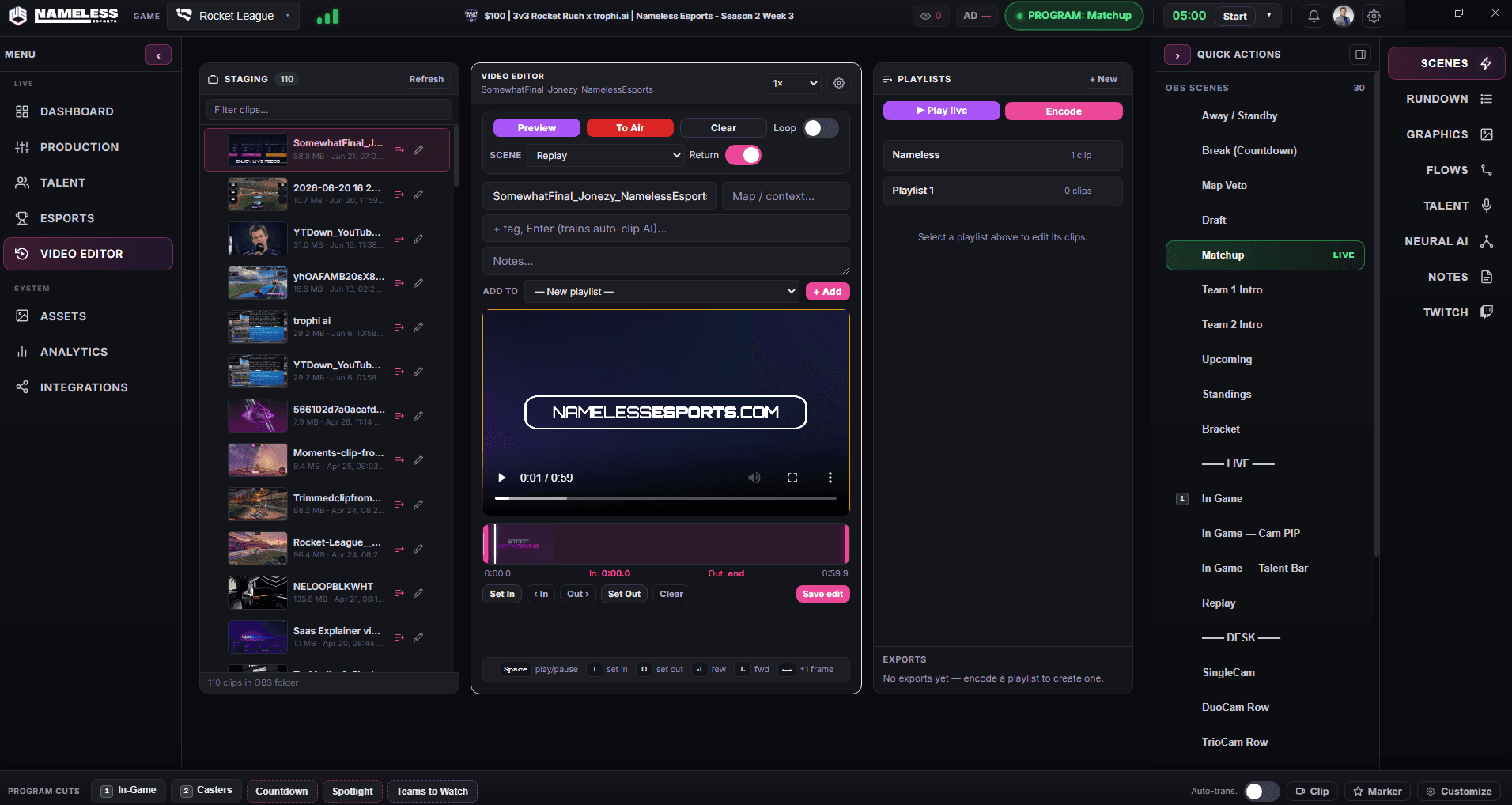This screenshot has width=1512, height=805.
Task: Open the playback speed 1x dropdown
Action: pos(794,83)
